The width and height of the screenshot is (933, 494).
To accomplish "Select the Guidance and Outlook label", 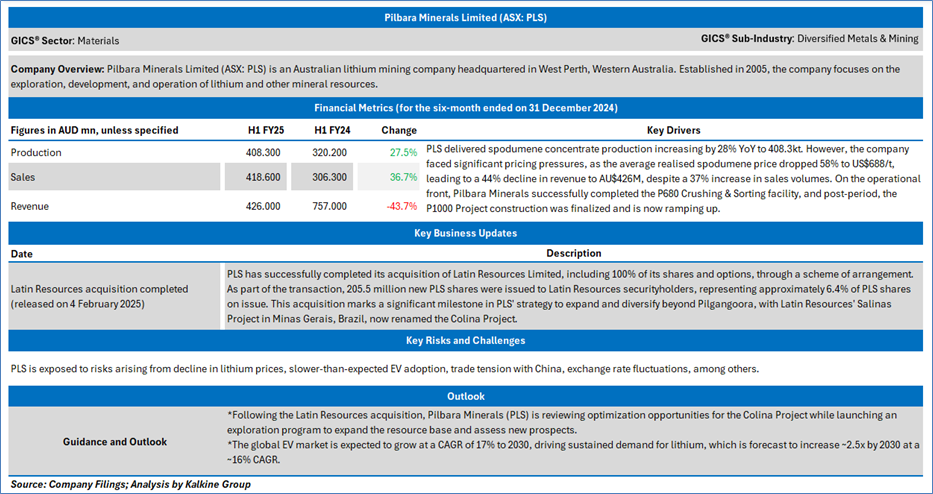I will click(x=115, y=442).
